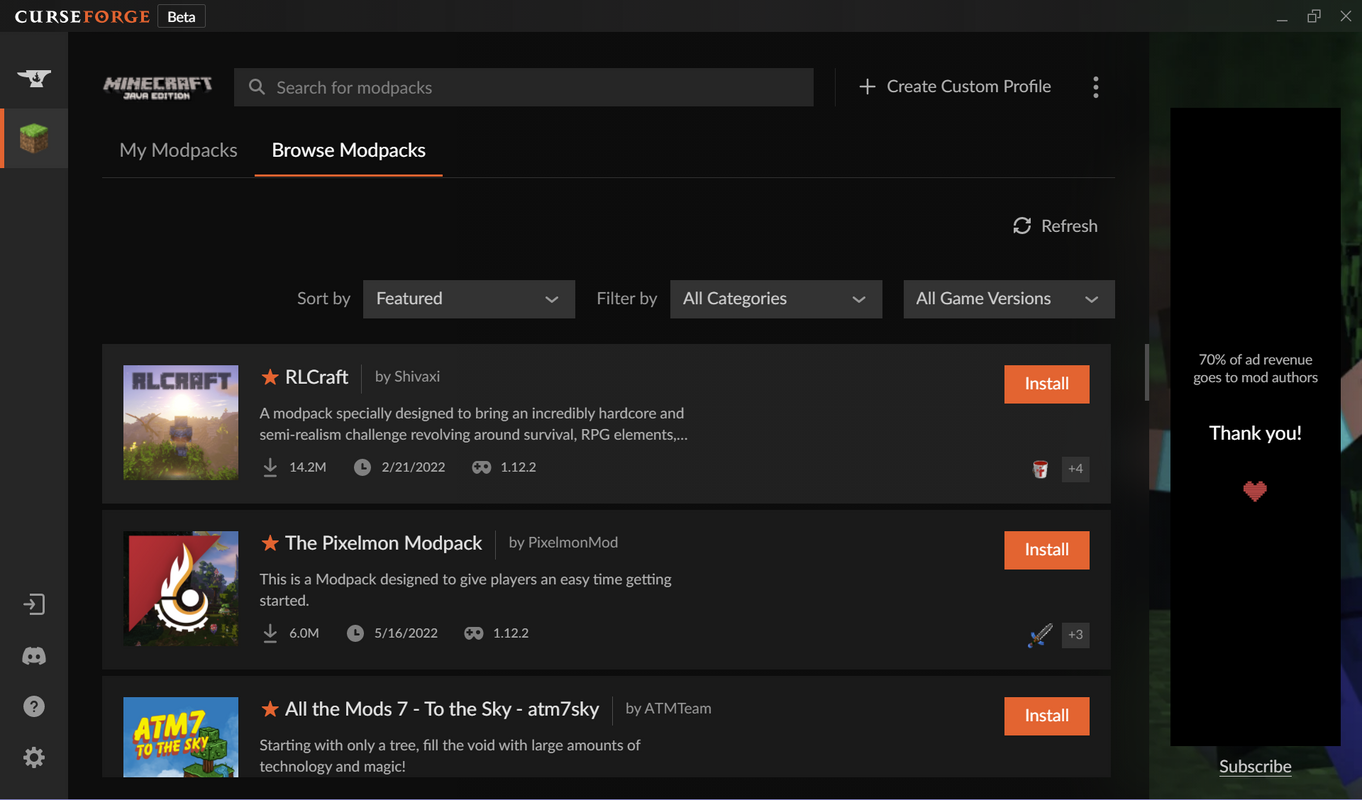
Task: Open the RLCraft modpack title
Action: pos(317,377)
